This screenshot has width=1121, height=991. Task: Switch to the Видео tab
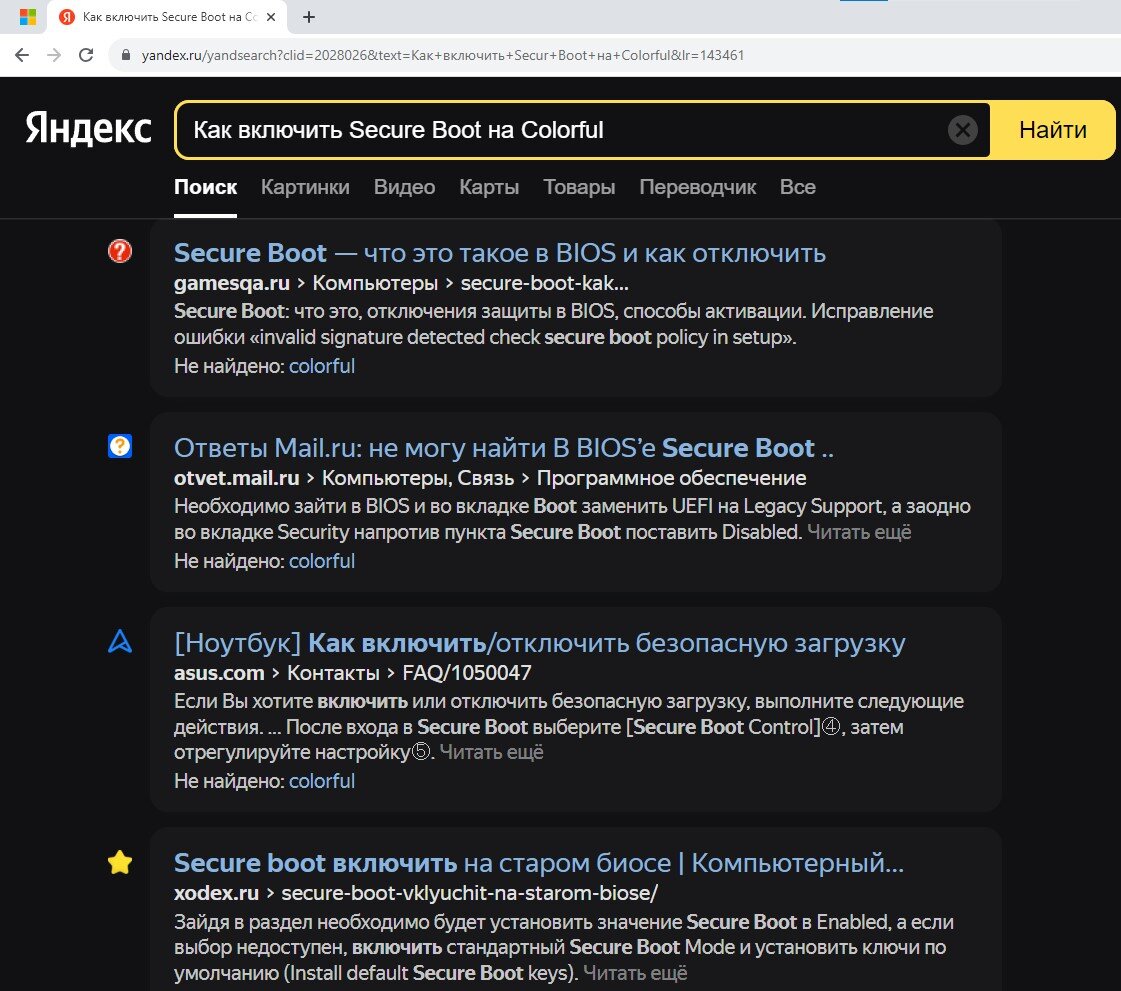click(x=405, y=187)
